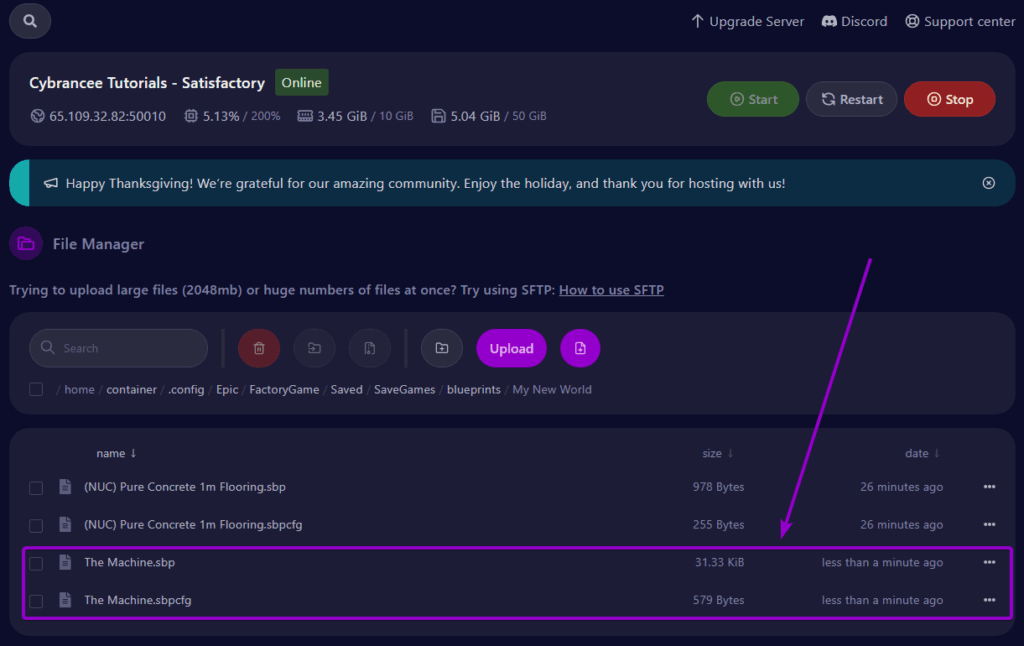This screenshot has width=1024, height=646.
Task: Check the select-all checkbox above the file list
Action: [x=36, y=389]
